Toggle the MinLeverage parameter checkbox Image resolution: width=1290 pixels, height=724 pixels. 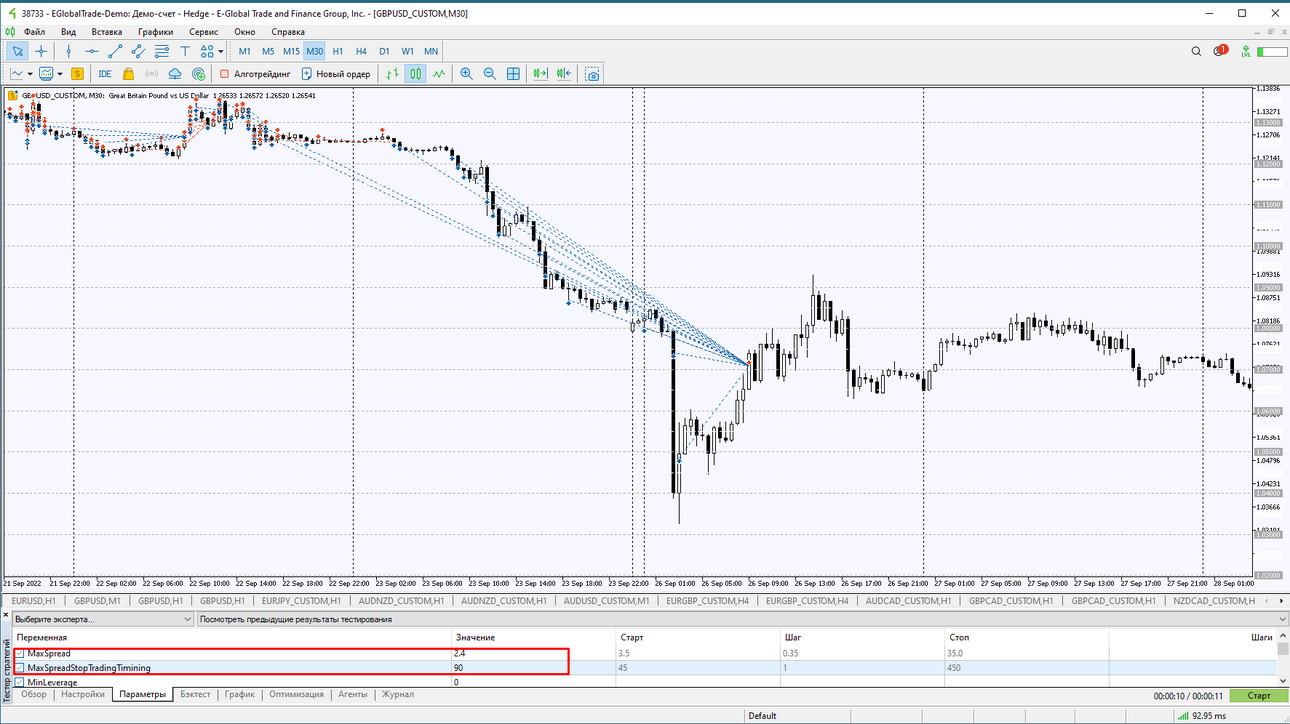20,682
